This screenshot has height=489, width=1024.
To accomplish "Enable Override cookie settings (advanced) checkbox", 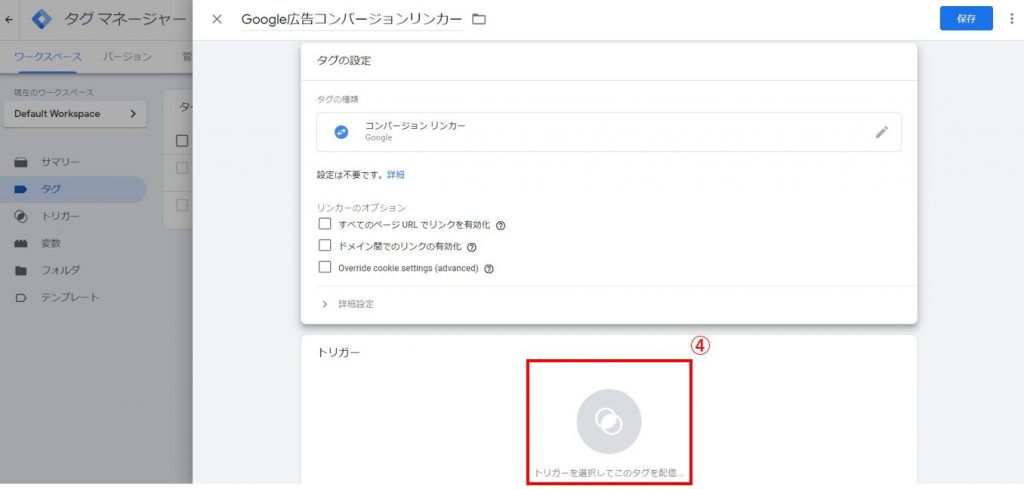I will (x=325, y=267).
